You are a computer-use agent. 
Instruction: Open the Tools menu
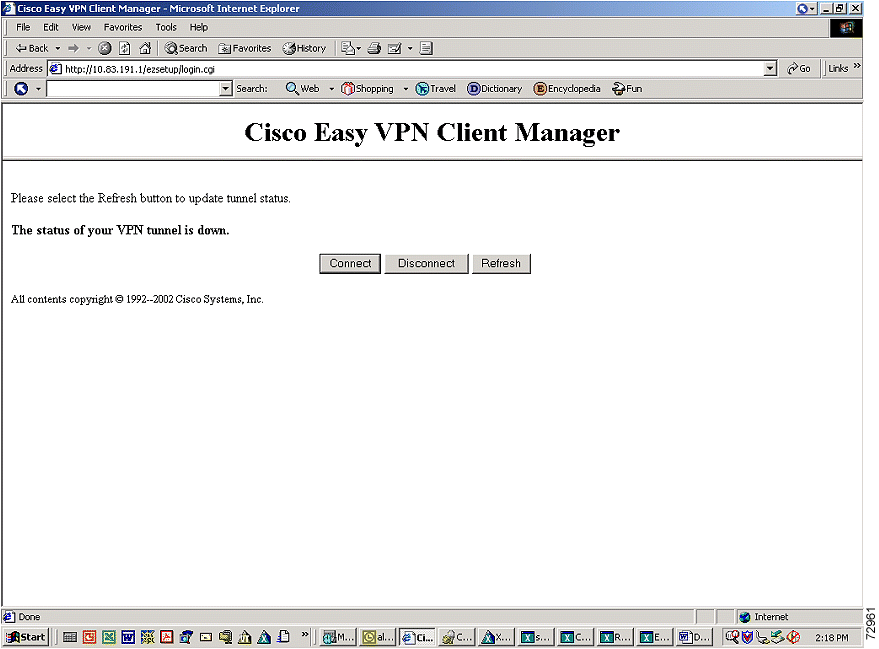(166, 27)
